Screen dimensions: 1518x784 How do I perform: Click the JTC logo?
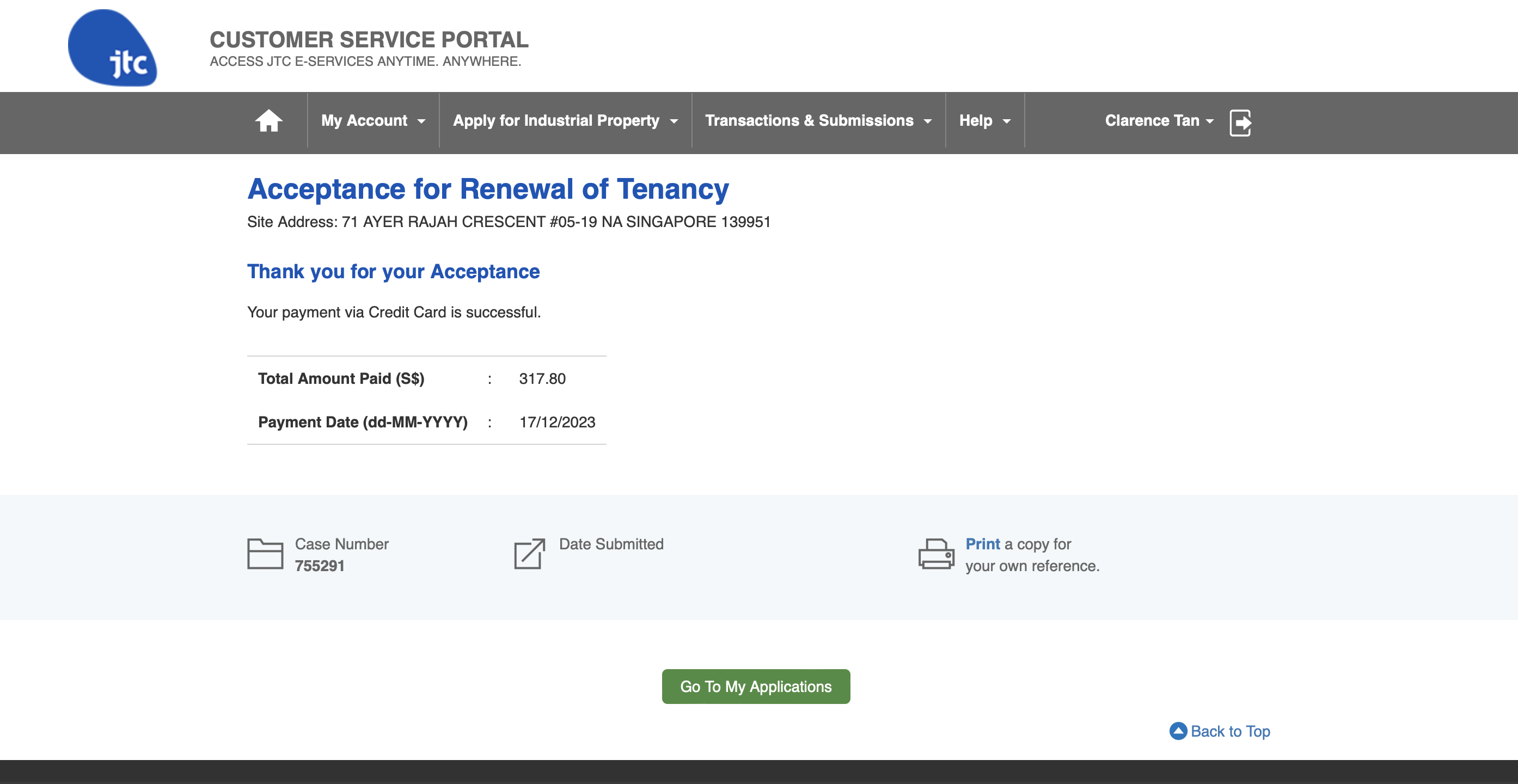(x=113, y=47)
